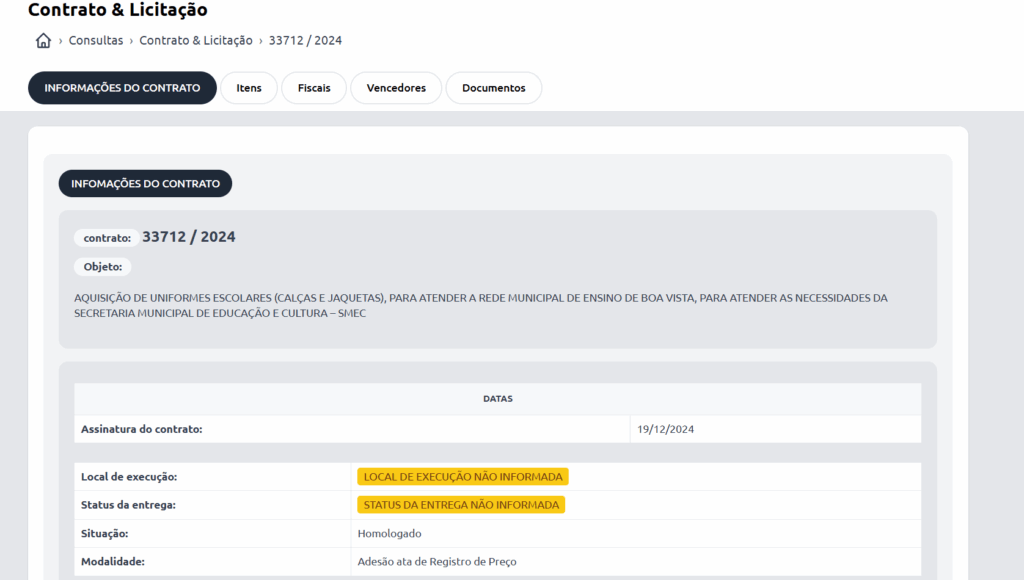
Task: Click the Homologado situation value
Action: (389, 534)
